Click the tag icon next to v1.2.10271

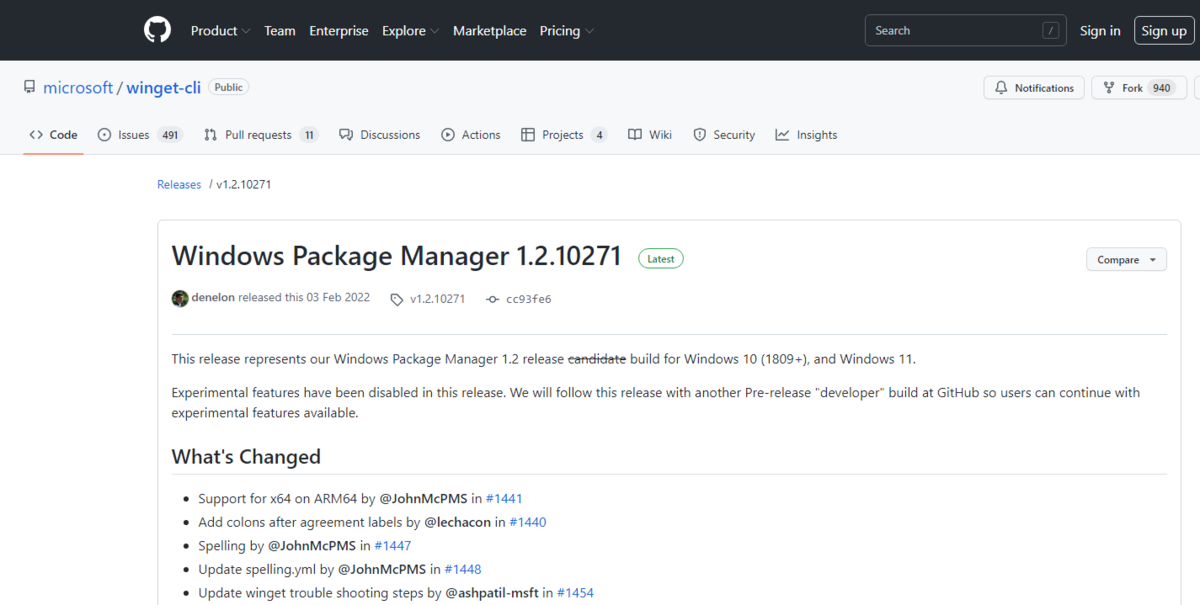click(x=397, y=299)
